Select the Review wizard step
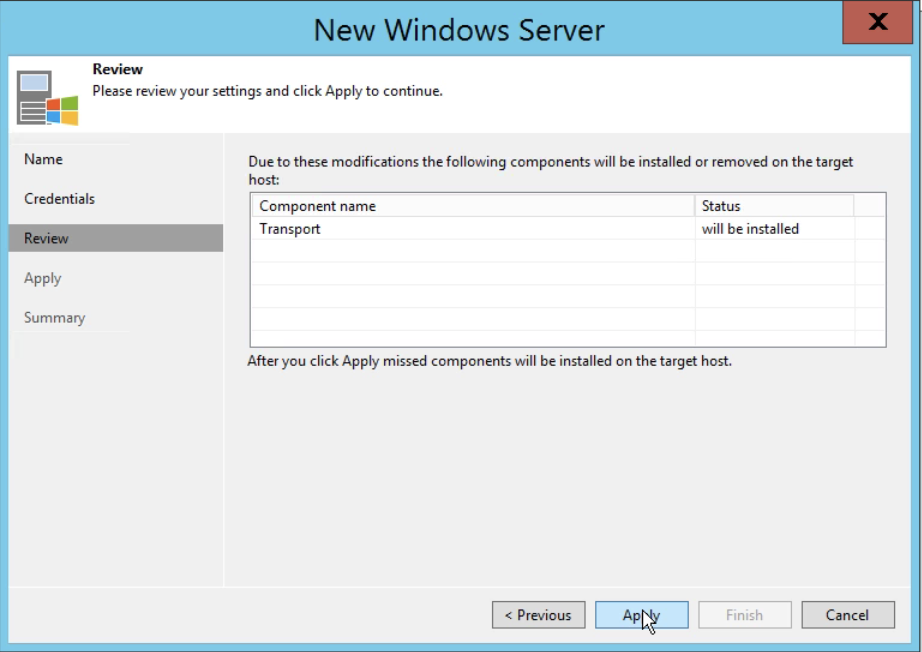Screen dimensions: 922x652 [116, 238]
